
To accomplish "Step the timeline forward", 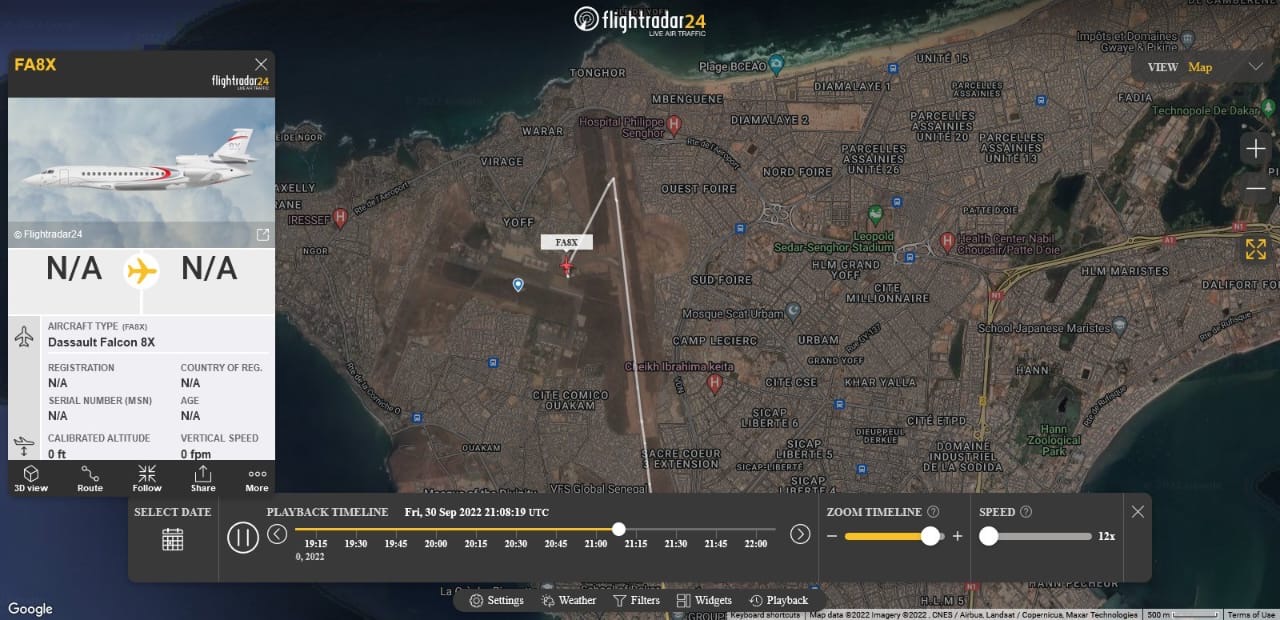I will click(800, 534).
